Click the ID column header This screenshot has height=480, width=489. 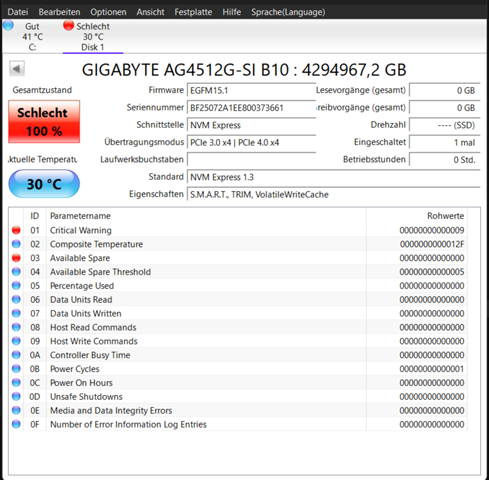[x=35, y=216]
